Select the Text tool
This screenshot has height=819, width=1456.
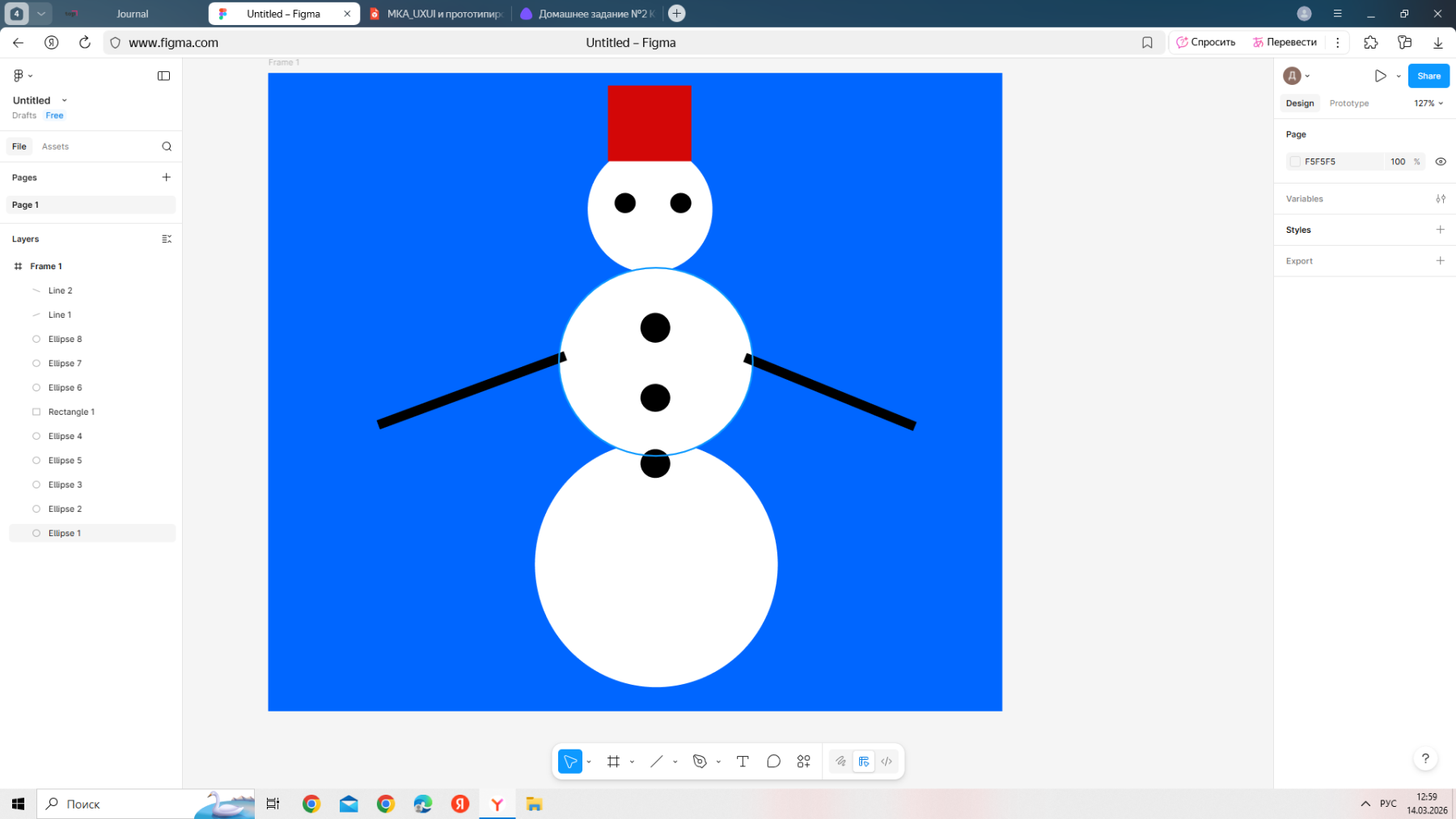point(743,762)
